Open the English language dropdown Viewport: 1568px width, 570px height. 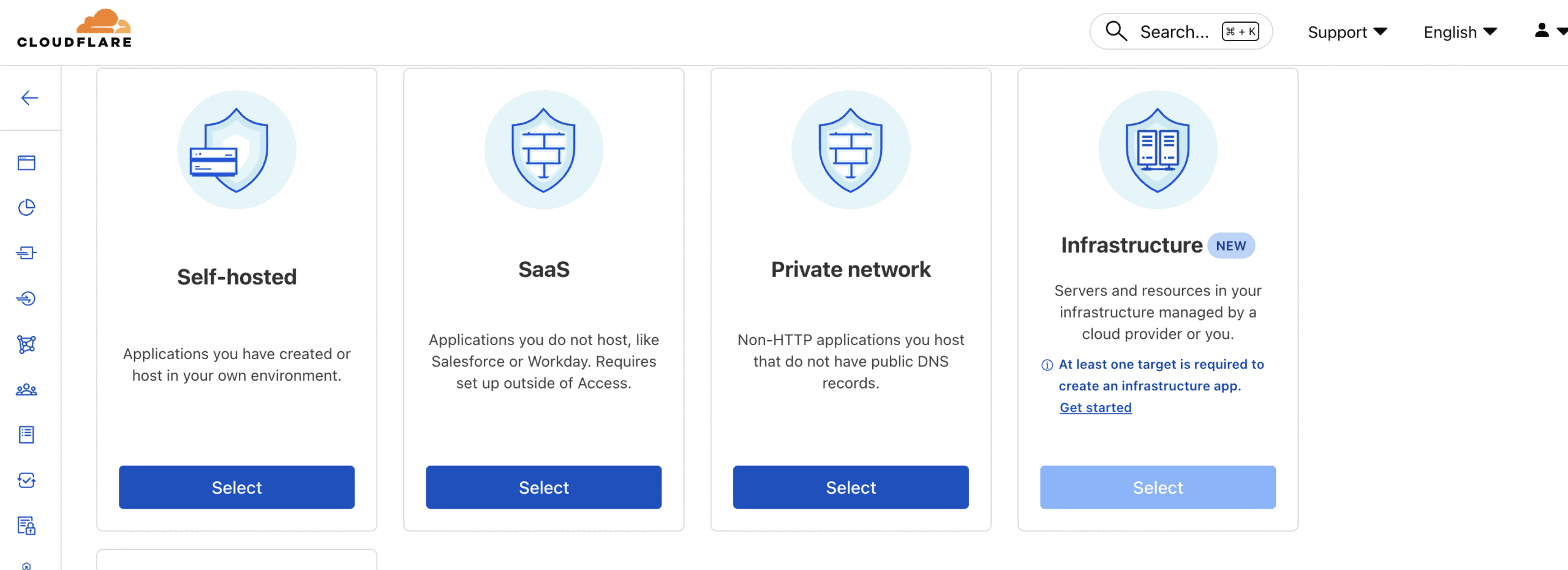[x=1459, y=32]
